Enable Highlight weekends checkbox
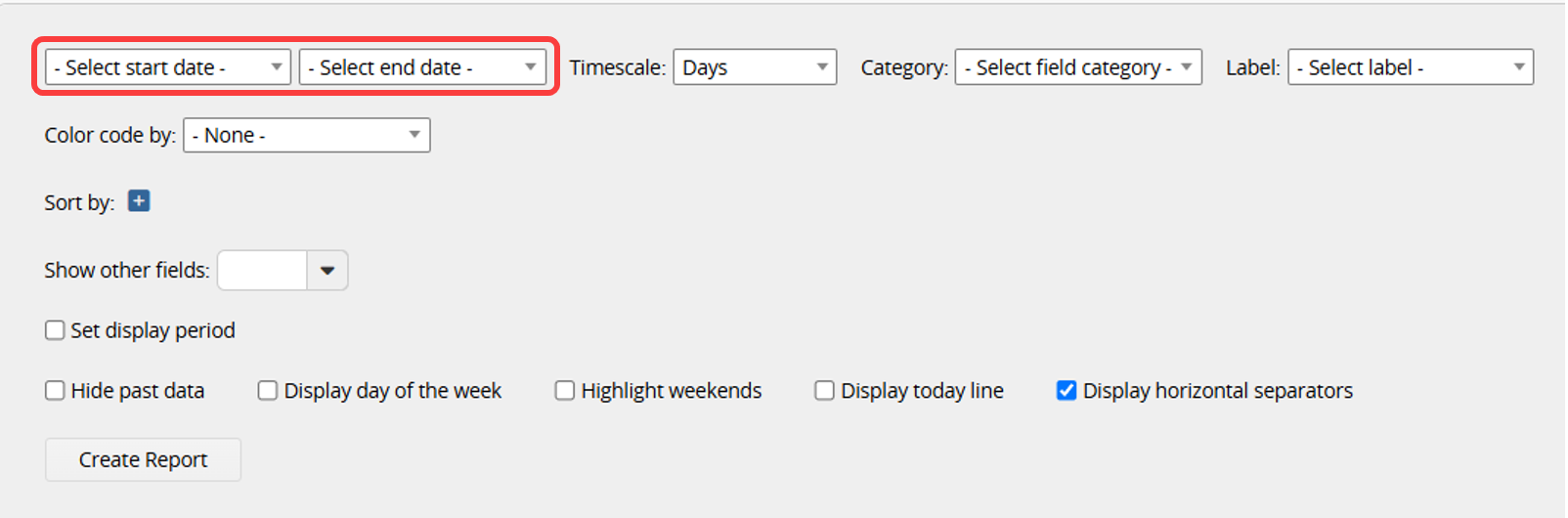This screenshot has height=518, width=1568. 564,391
